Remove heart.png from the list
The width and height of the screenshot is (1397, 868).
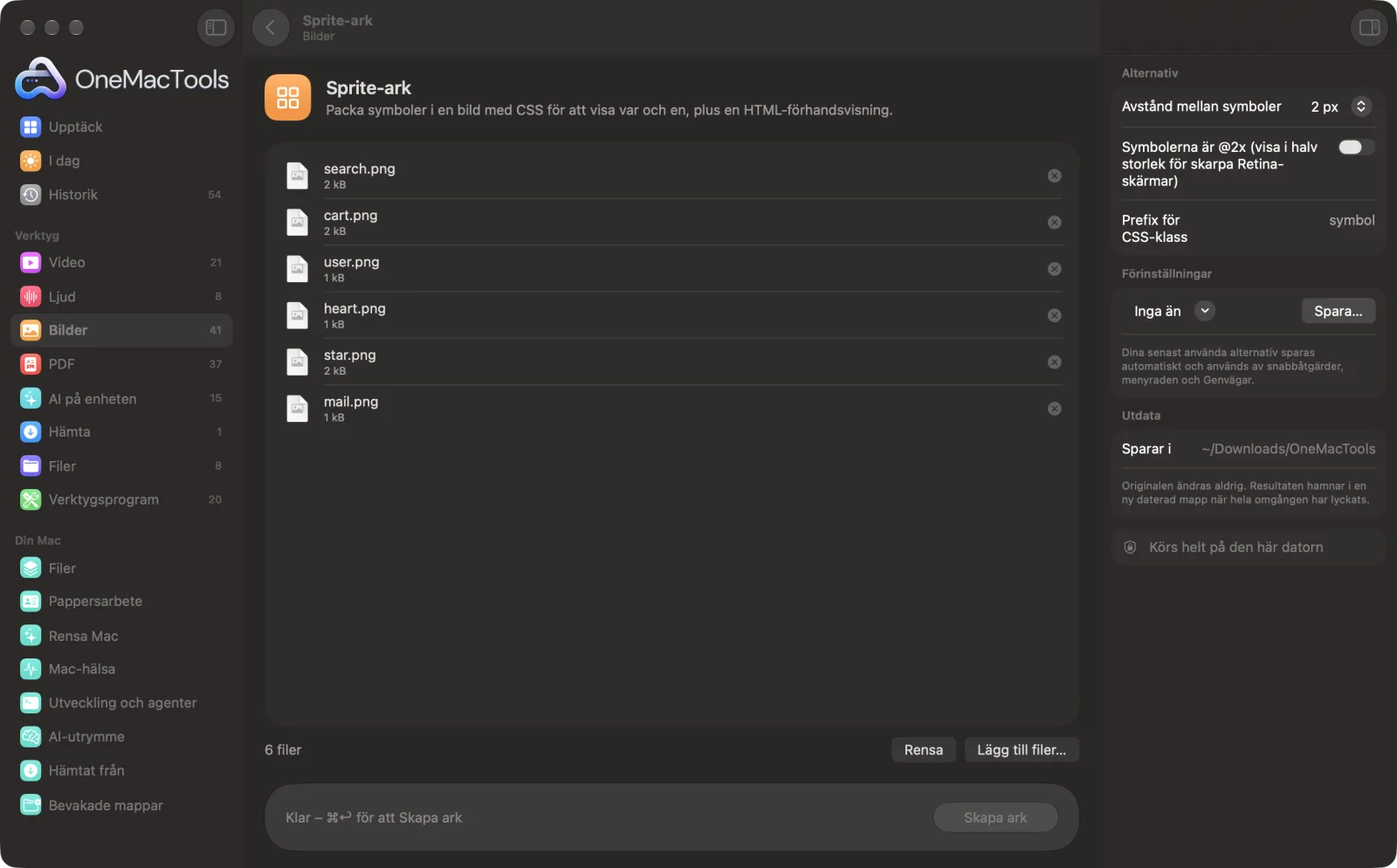click(x=1055, y=315)
